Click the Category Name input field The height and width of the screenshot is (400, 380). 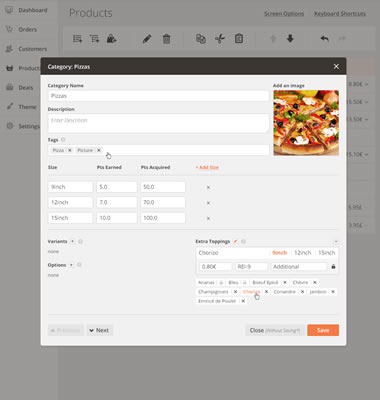tap(158, 96)
